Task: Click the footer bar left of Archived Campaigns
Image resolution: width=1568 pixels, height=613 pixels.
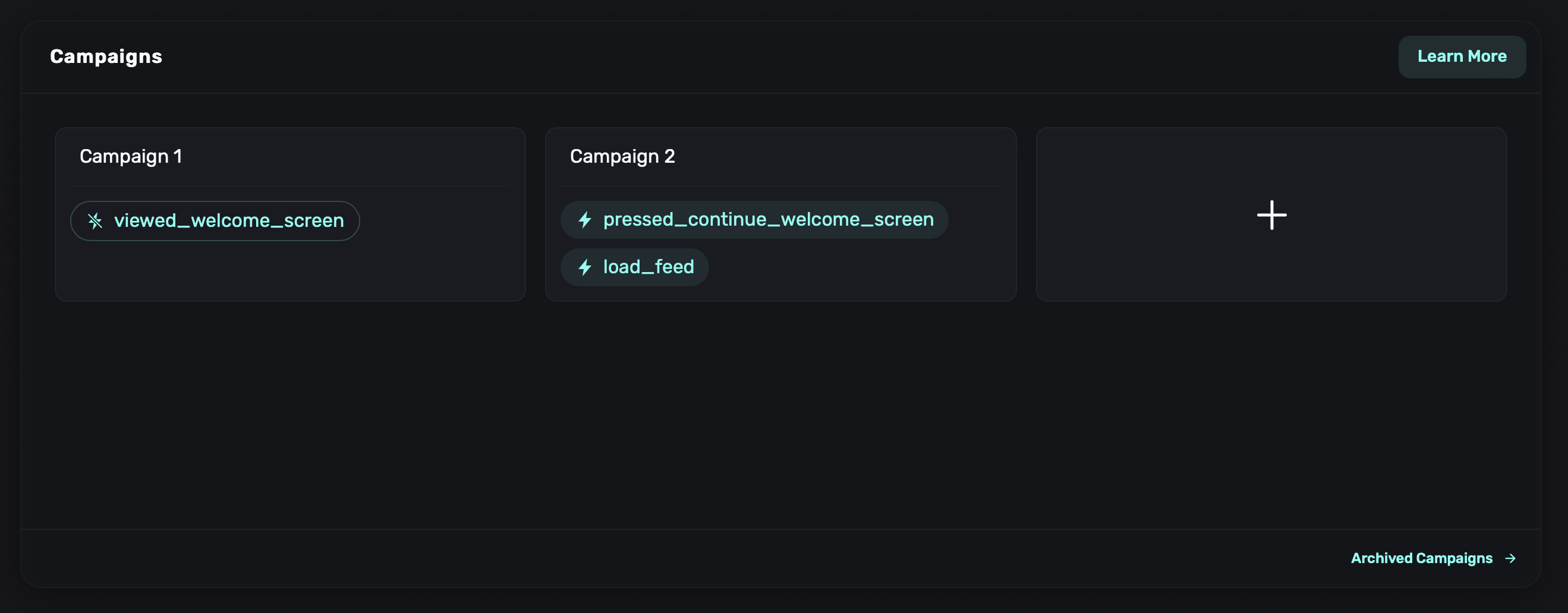Action: click(669, 558)
